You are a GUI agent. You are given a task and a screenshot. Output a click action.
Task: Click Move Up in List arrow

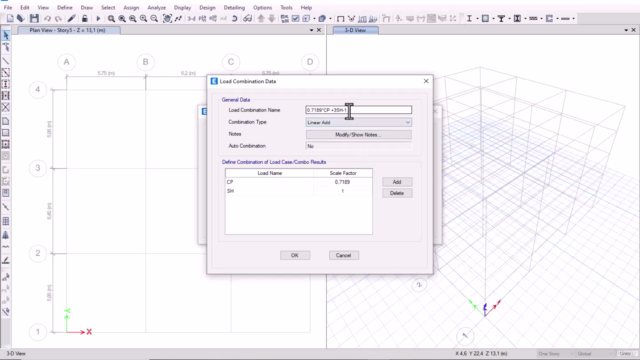click(x=261, y=18)
